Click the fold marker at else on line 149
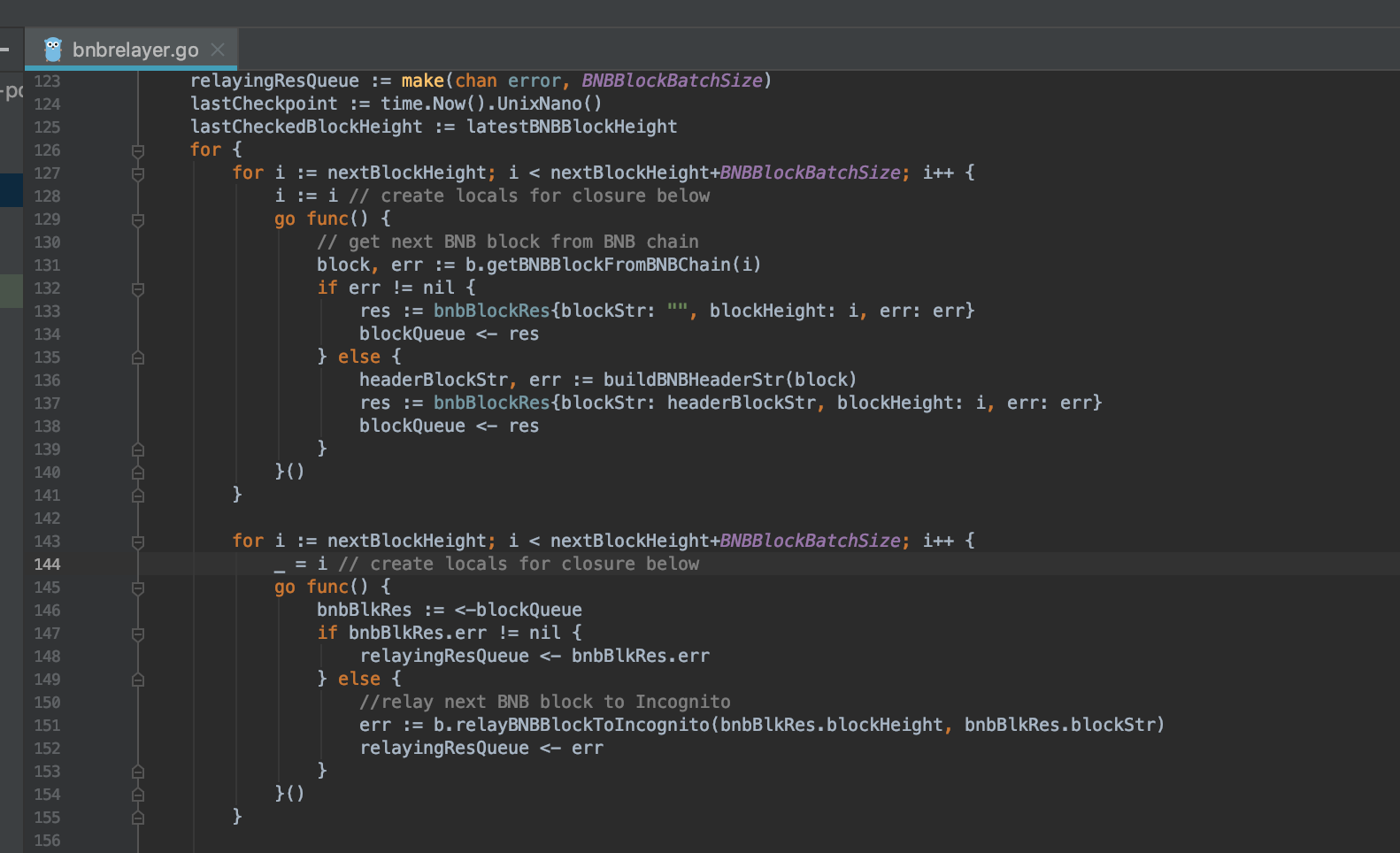 138,680
